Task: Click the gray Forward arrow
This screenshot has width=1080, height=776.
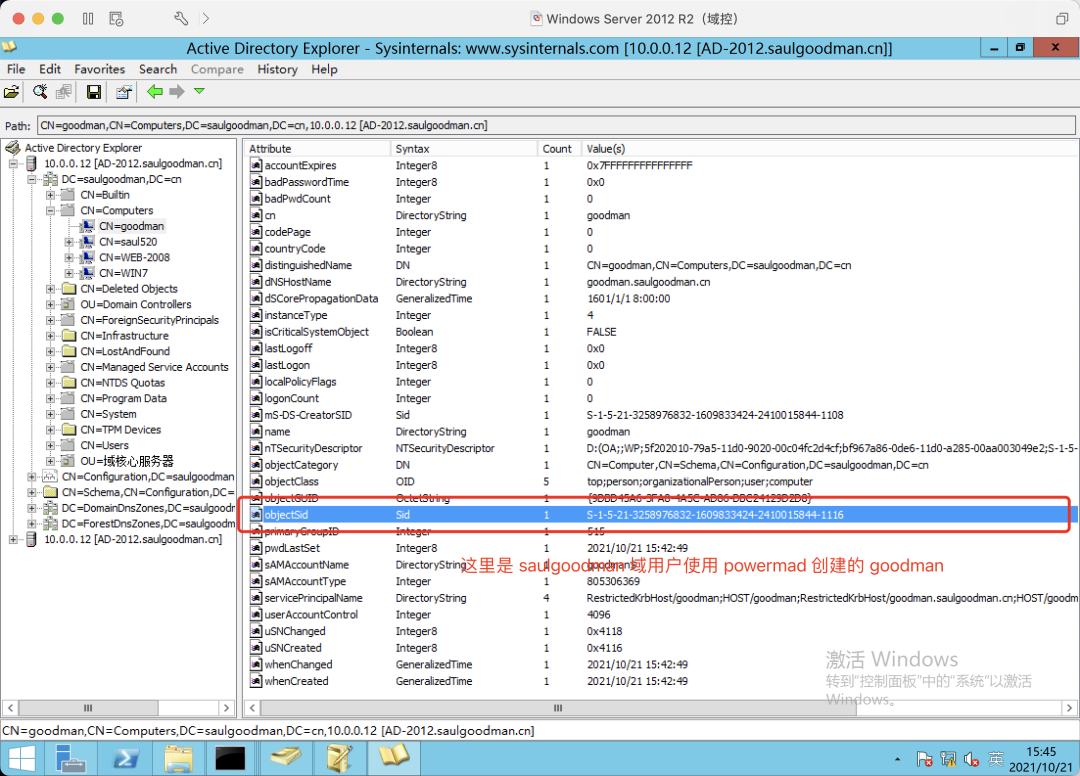Action: [x=177, y=92]
